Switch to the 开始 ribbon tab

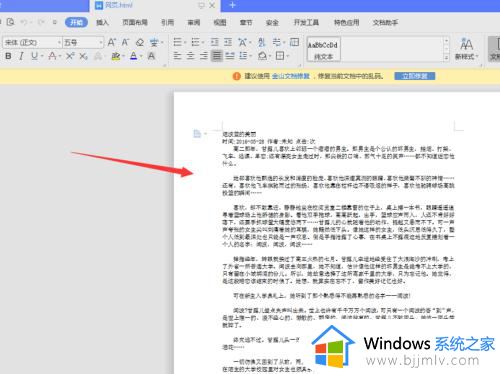76,22
